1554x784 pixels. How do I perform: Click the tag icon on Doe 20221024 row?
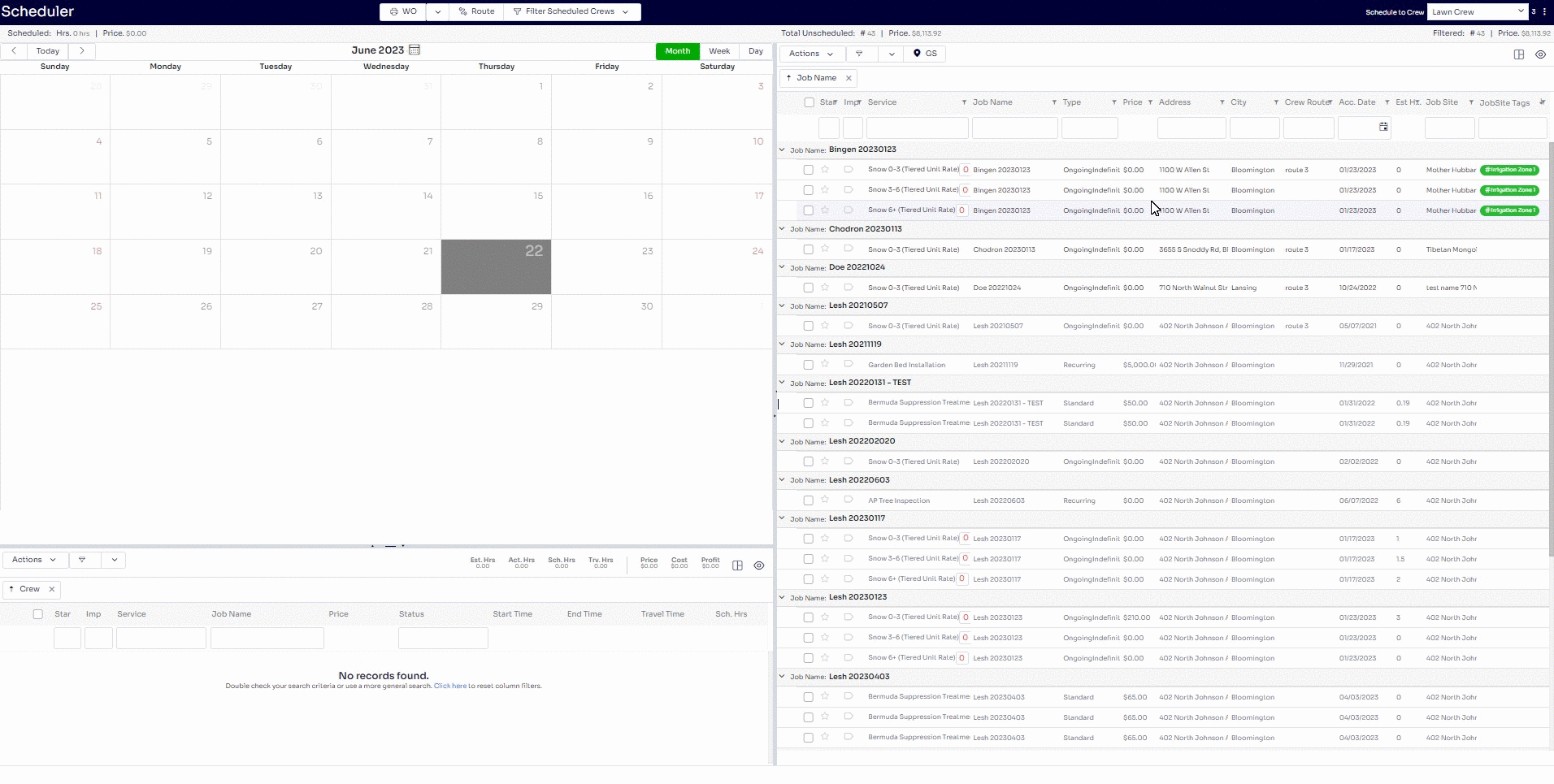click(x=849, y=287)
